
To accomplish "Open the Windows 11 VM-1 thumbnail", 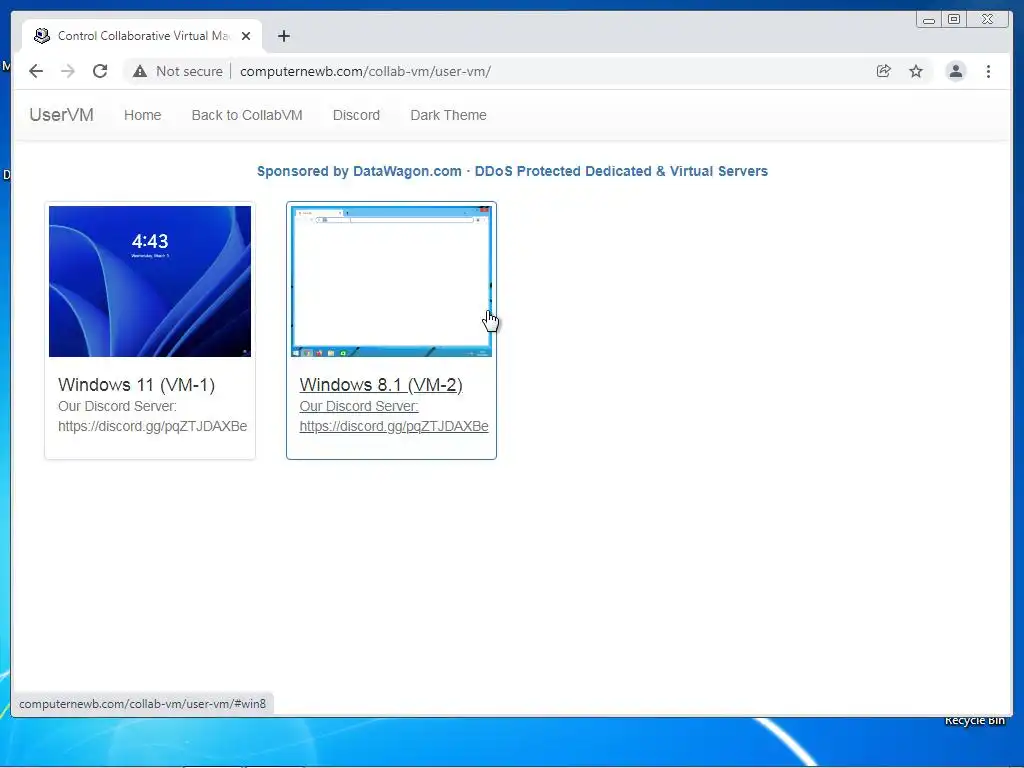I will click(150, 281).
